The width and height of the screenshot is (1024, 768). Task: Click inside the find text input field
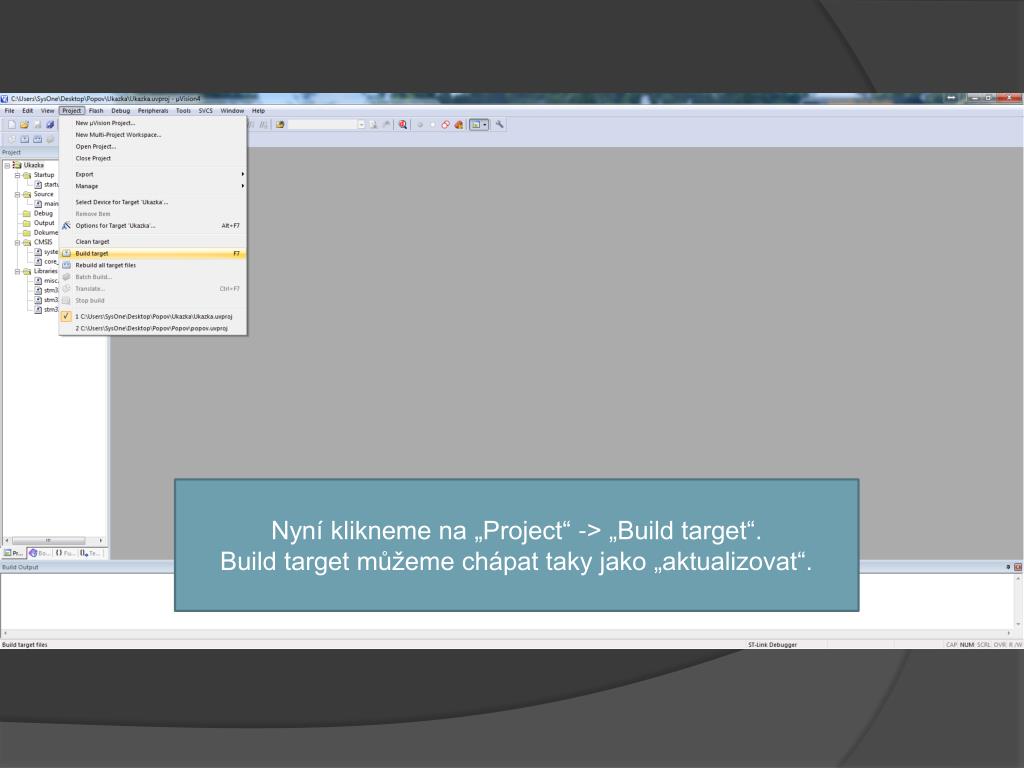click(x=323, y=125)
